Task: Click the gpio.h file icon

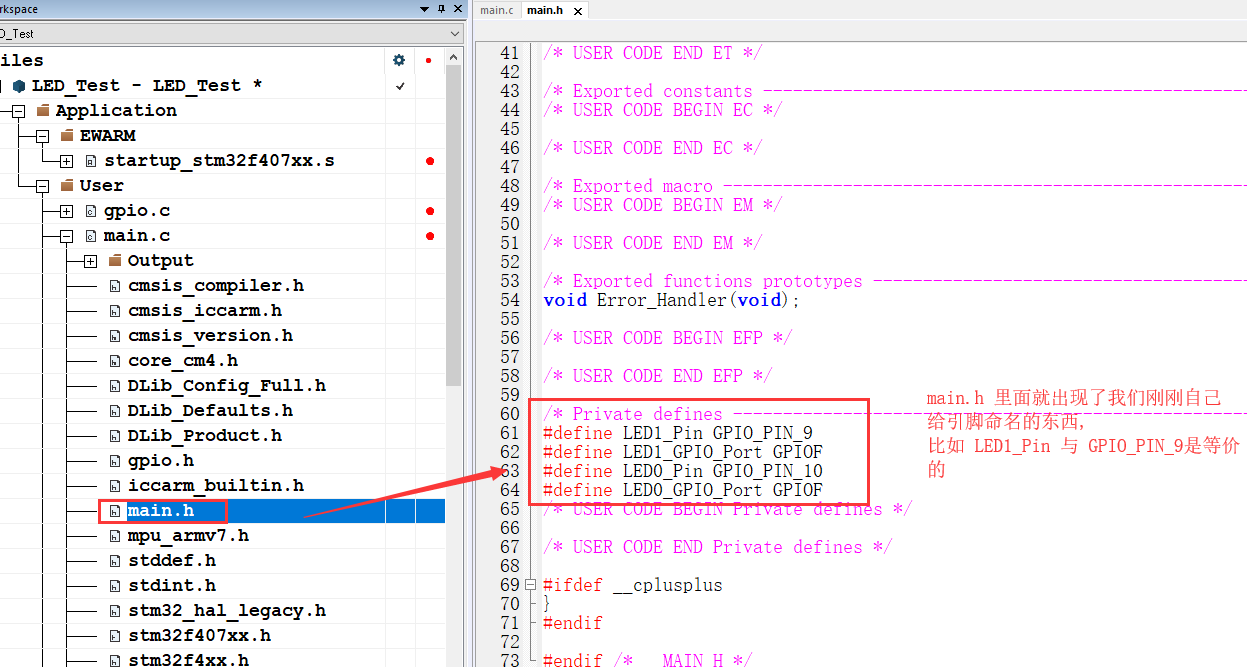Action: click(x=115, y=461)
